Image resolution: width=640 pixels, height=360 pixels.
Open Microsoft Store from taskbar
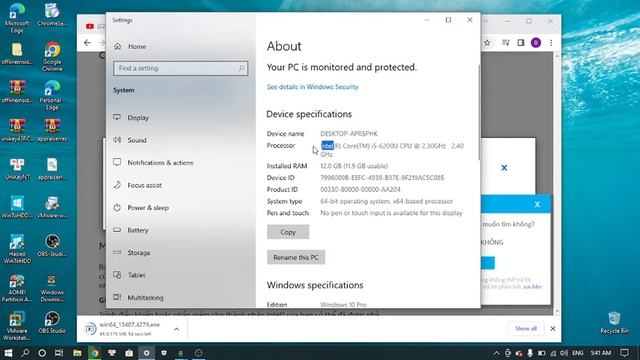(129, 353)
